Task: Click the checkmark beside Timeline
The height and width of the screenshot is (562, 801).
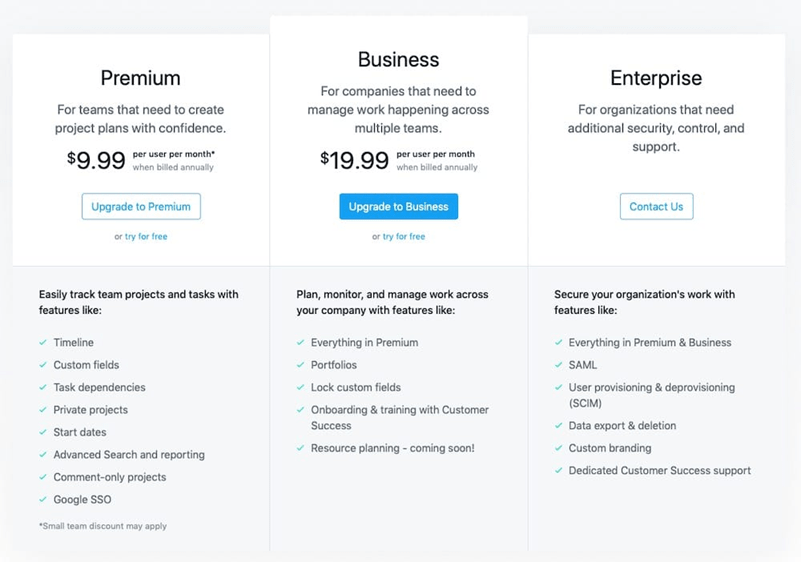Action: pos(43,342)
